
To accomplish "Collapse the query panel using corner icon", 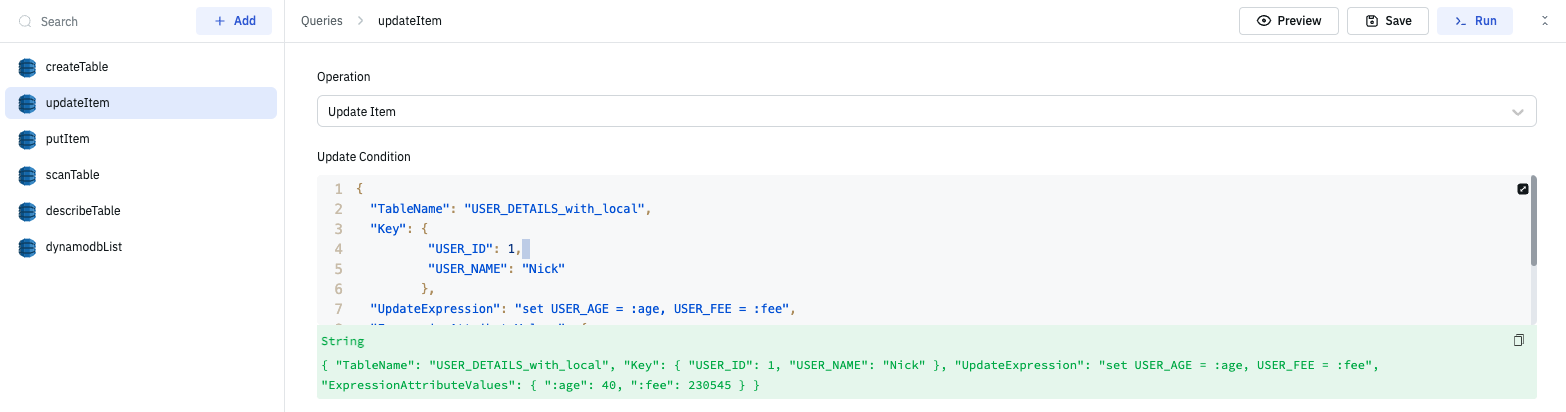I will click(x=1545, y=21).
